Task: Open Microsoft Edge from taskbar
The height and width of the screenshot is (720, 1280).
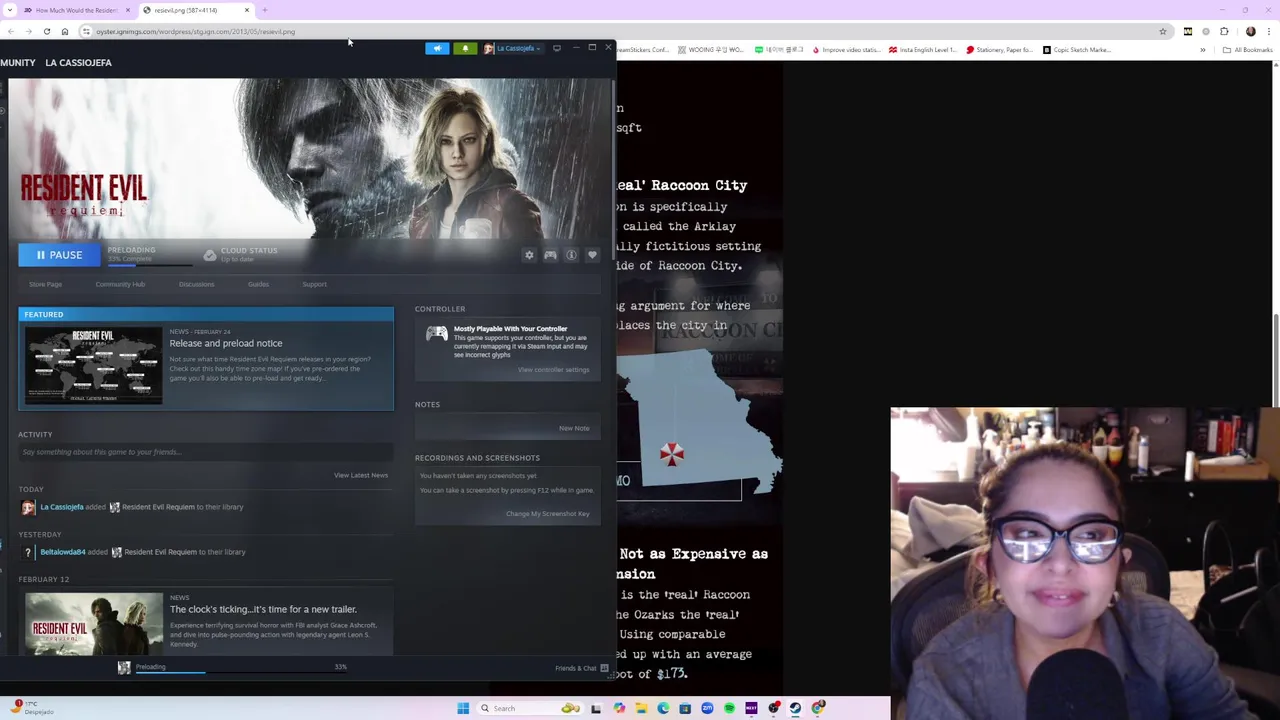Action: pyautogui.click(x=663, y=708)
